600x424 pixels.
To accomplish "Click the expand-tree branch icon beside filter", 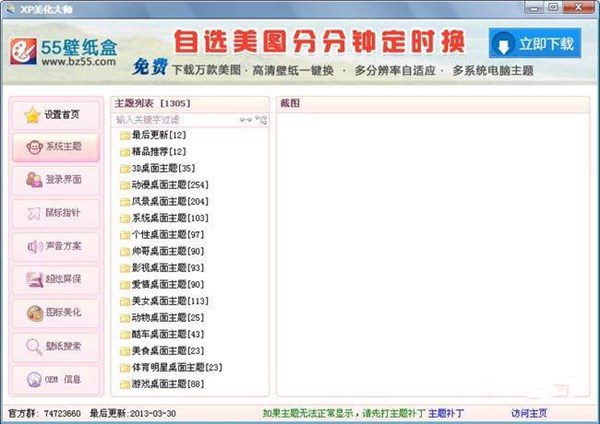I will [261, 120].
